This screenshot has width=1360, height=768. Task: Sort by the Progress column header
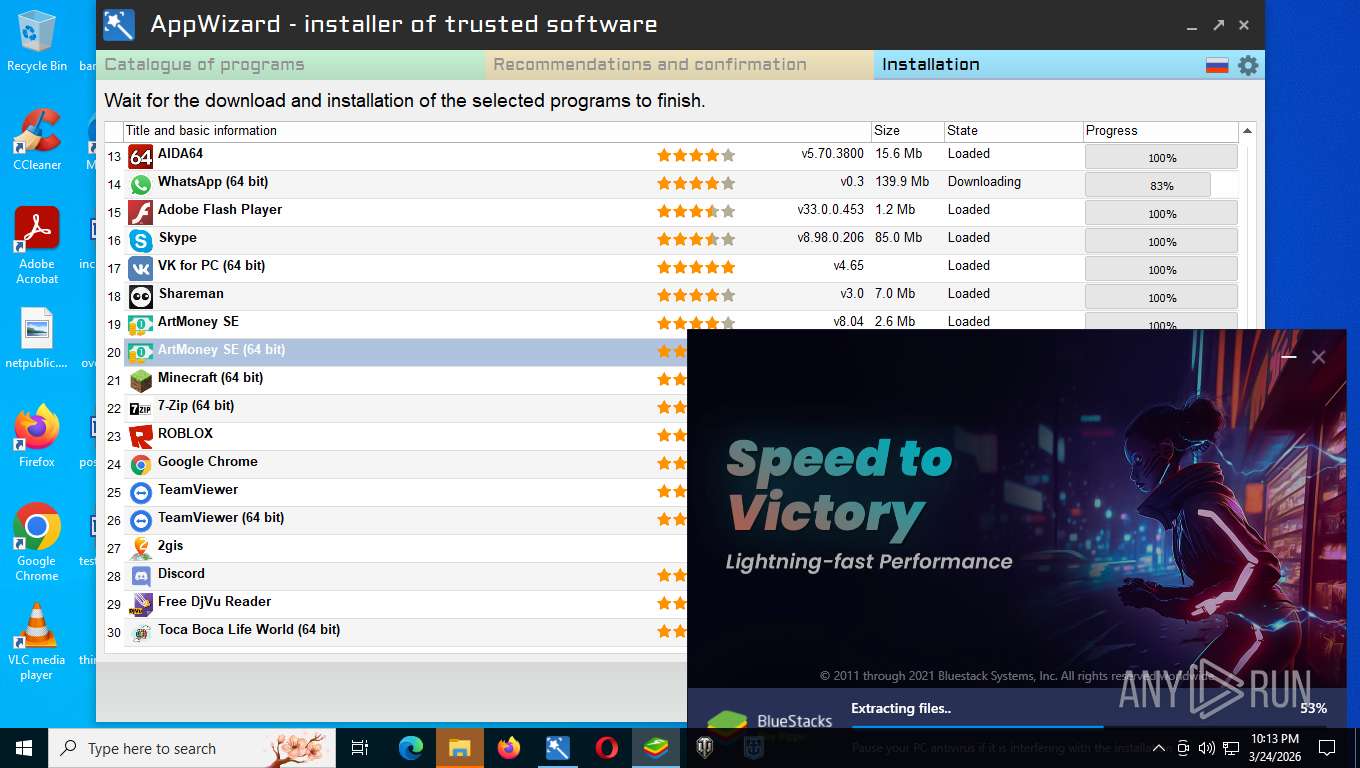tap(1161, 131)
